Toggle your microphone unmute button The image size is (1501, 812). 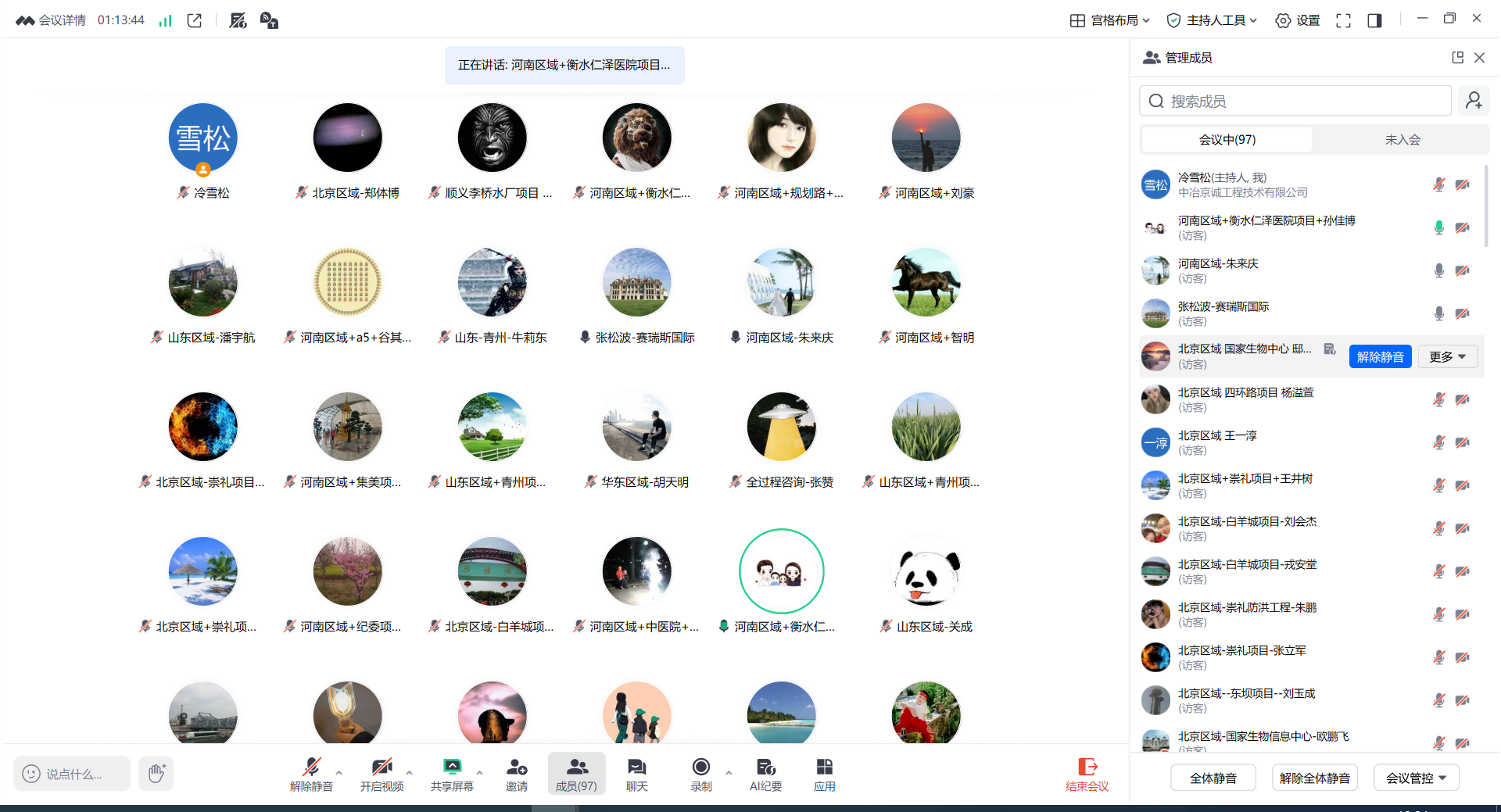coord(311,774)
